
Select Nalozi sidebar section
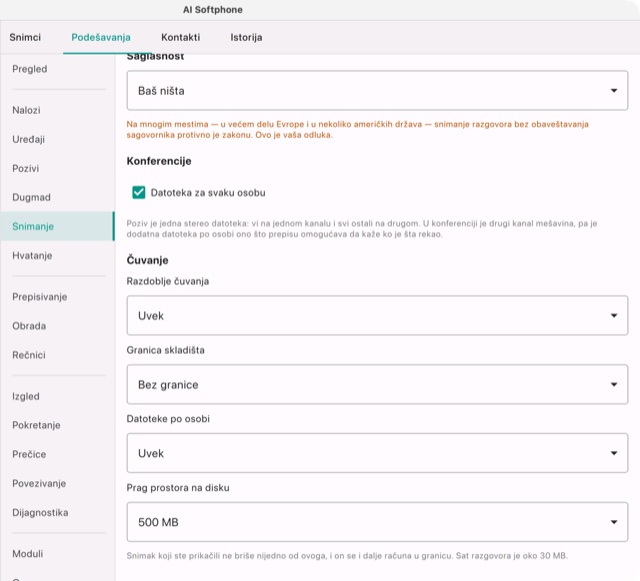[x=57, y=110]
